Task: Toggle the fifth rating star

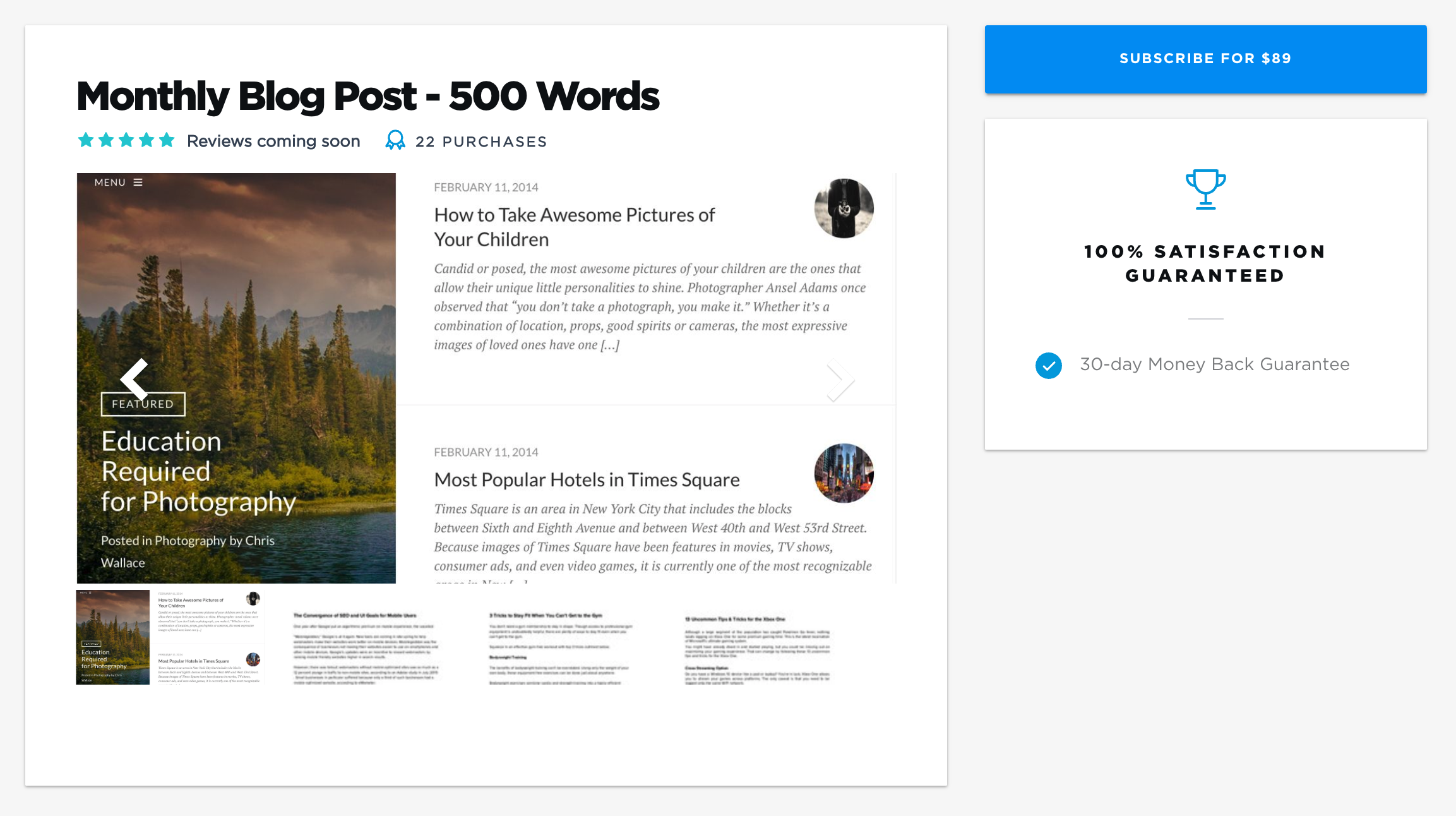Action: (166, 140)
